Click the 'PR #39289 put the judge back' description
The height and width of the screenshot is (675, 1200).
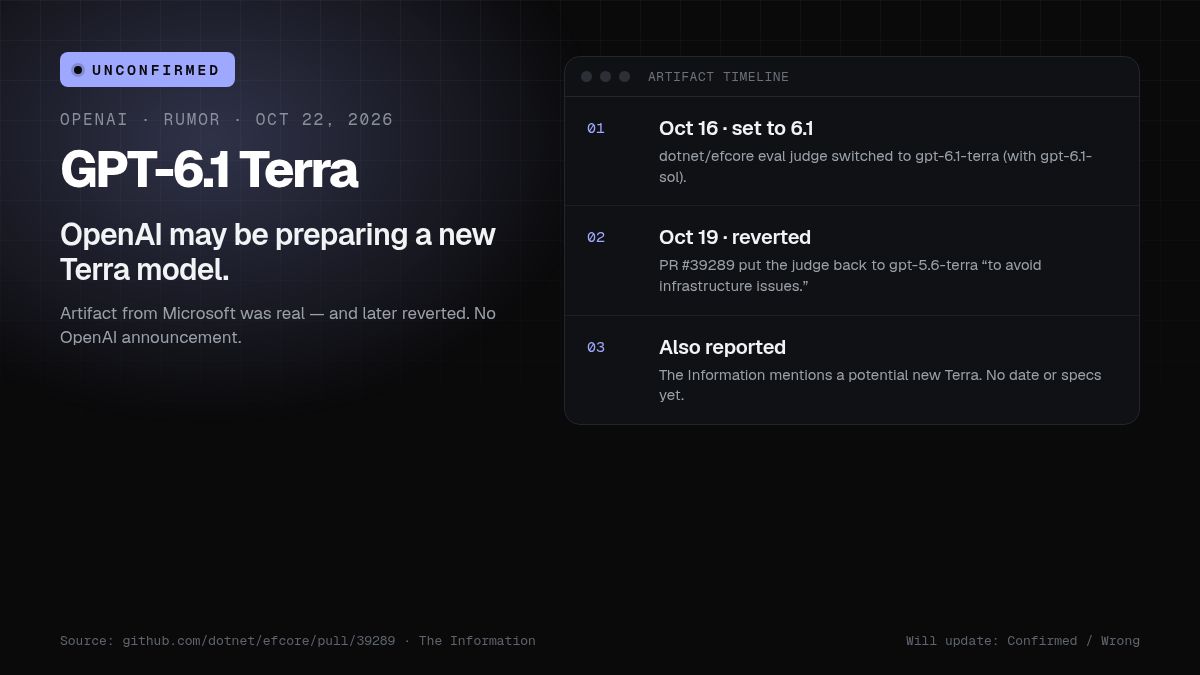(x=850, y=275)
